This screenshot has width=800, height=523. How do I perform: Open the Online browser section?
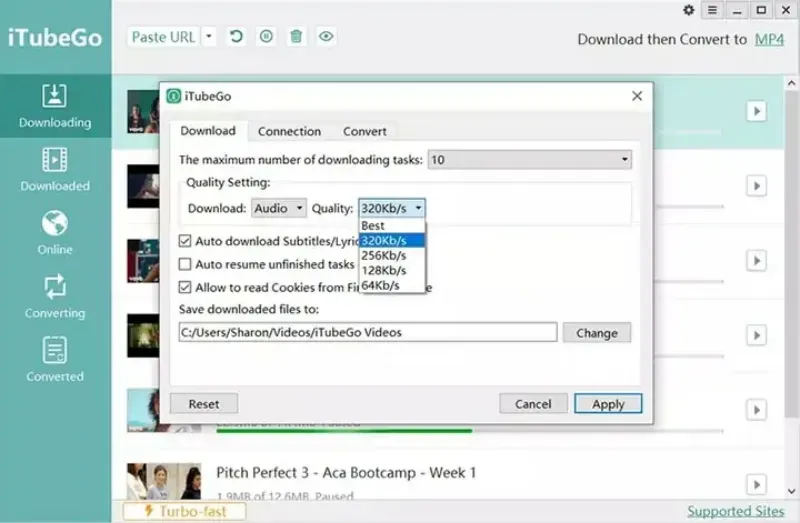[55, 233]
